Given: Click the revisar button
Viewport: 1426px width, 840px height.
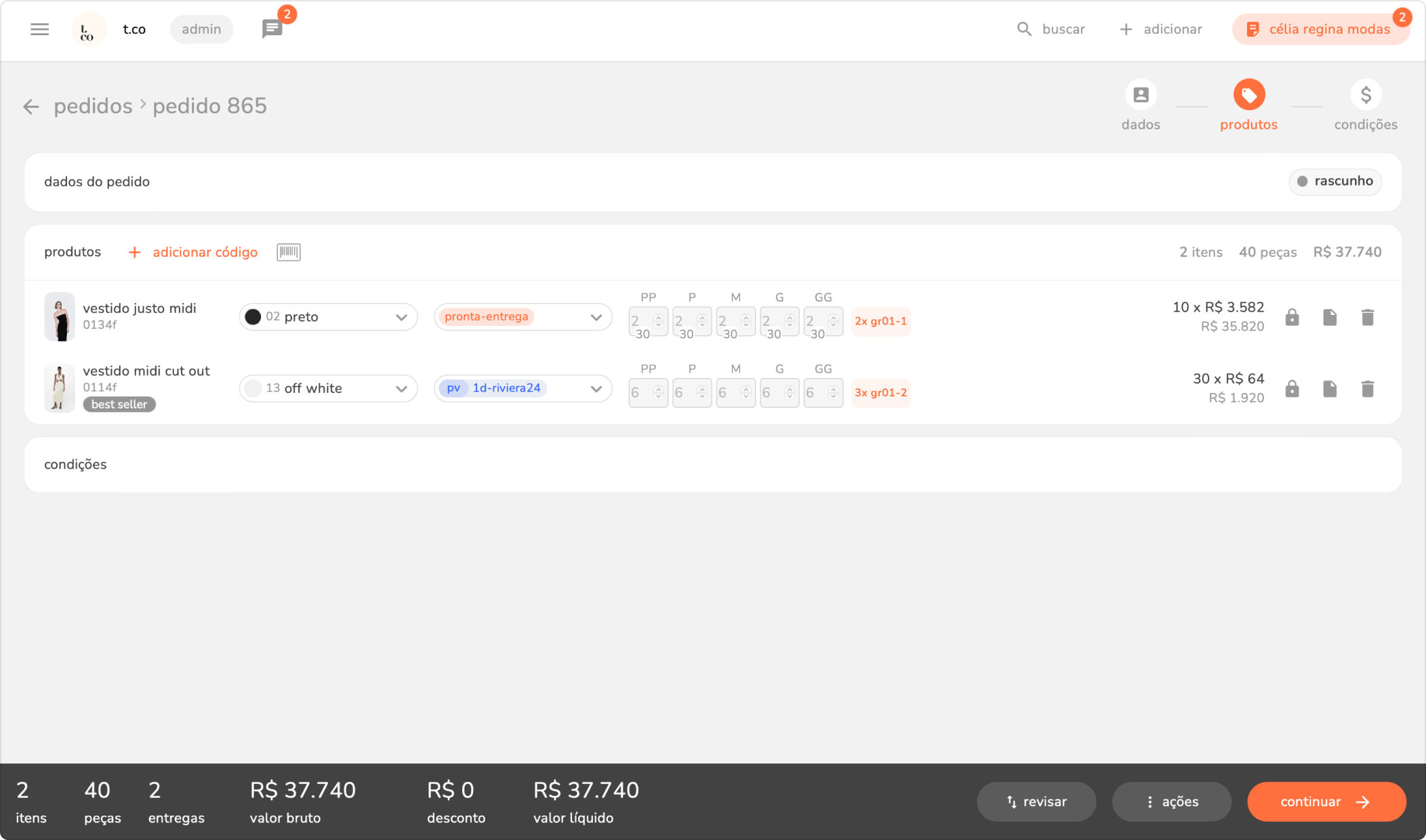Looking at the screenshot, I should click(1036, 802).
